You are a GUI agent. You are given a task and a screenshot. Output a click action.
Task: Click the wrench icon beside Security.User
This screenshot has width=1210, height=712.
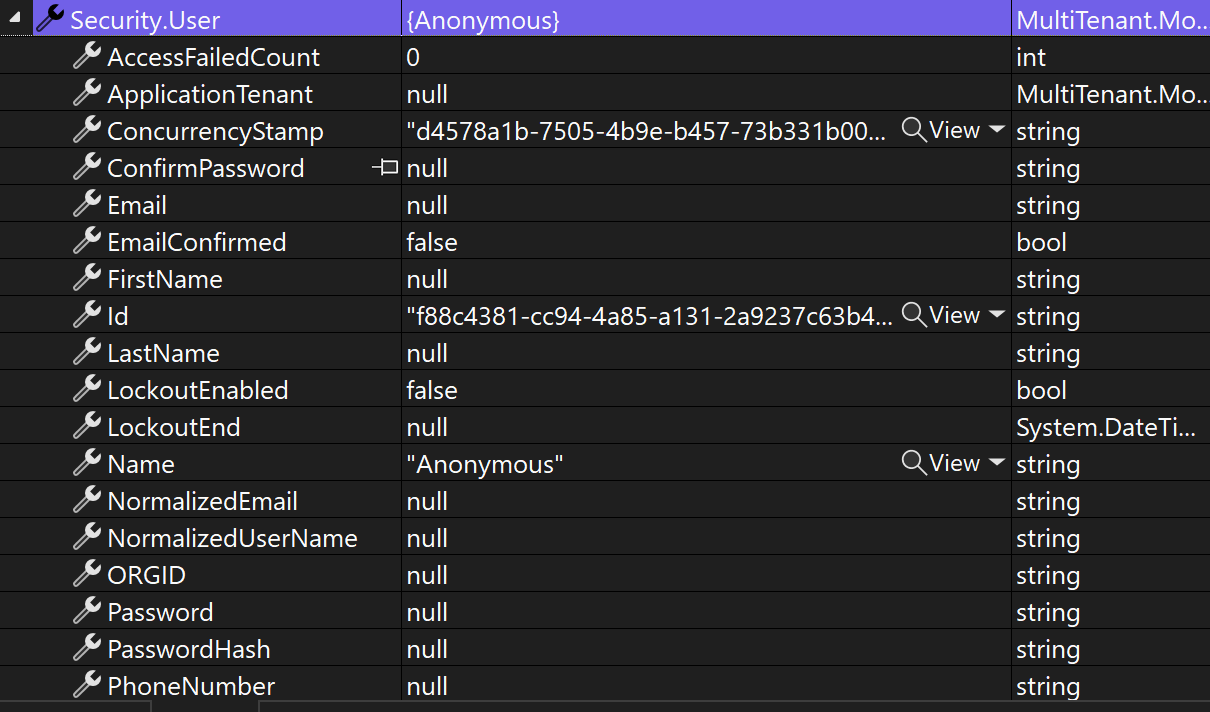(x=50, y=19)
